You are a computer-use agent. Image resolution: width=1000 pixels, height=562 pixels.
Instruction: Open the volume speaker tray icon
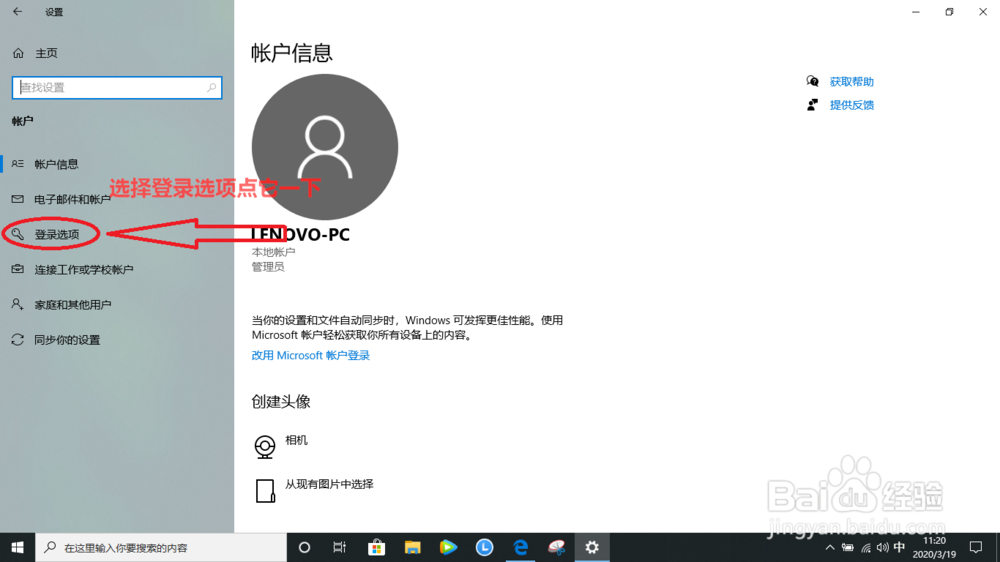(883, 547)
